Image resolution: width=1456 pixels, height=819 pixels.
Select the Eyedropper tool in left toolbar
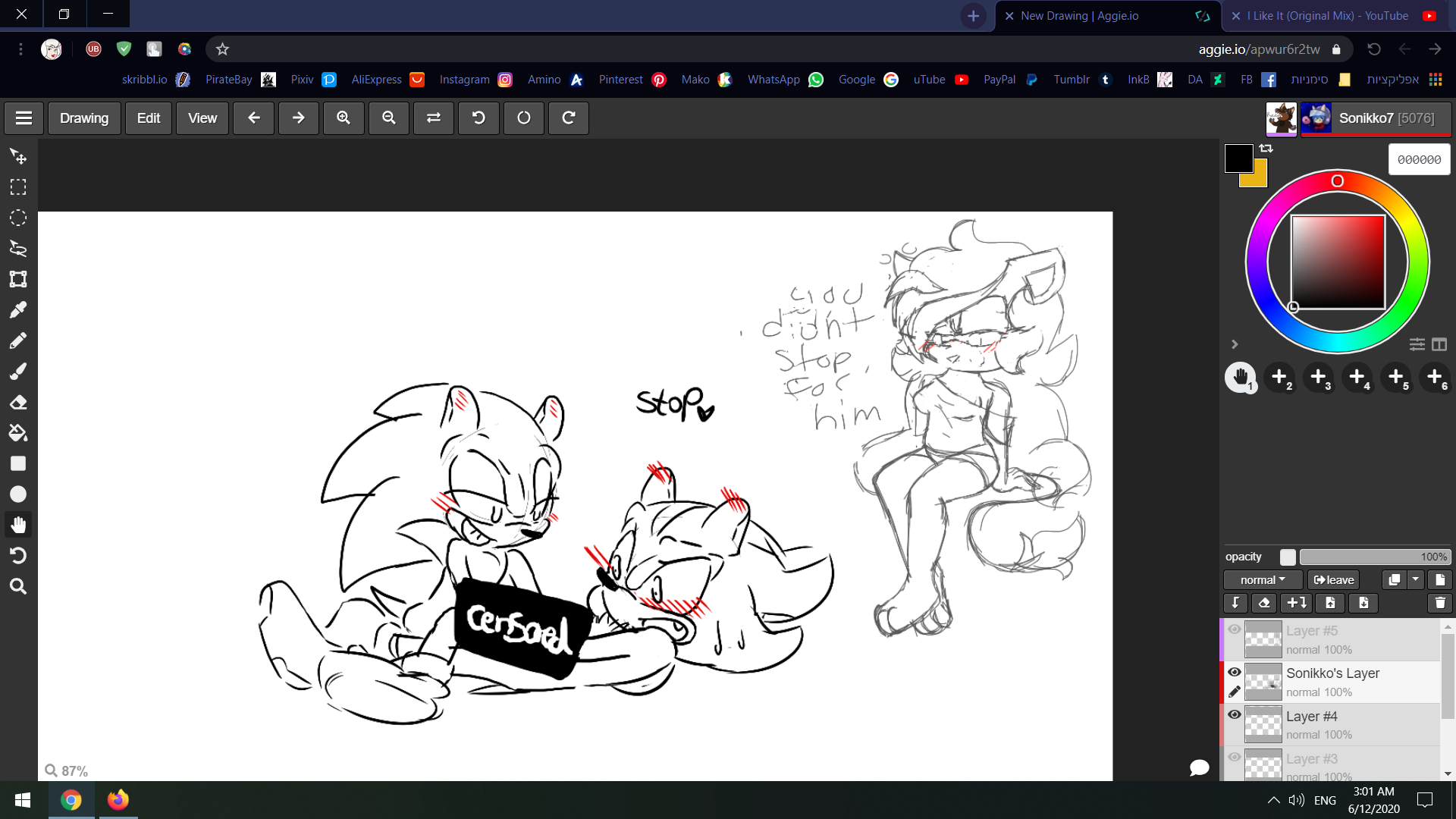click(x=18, y=310)
